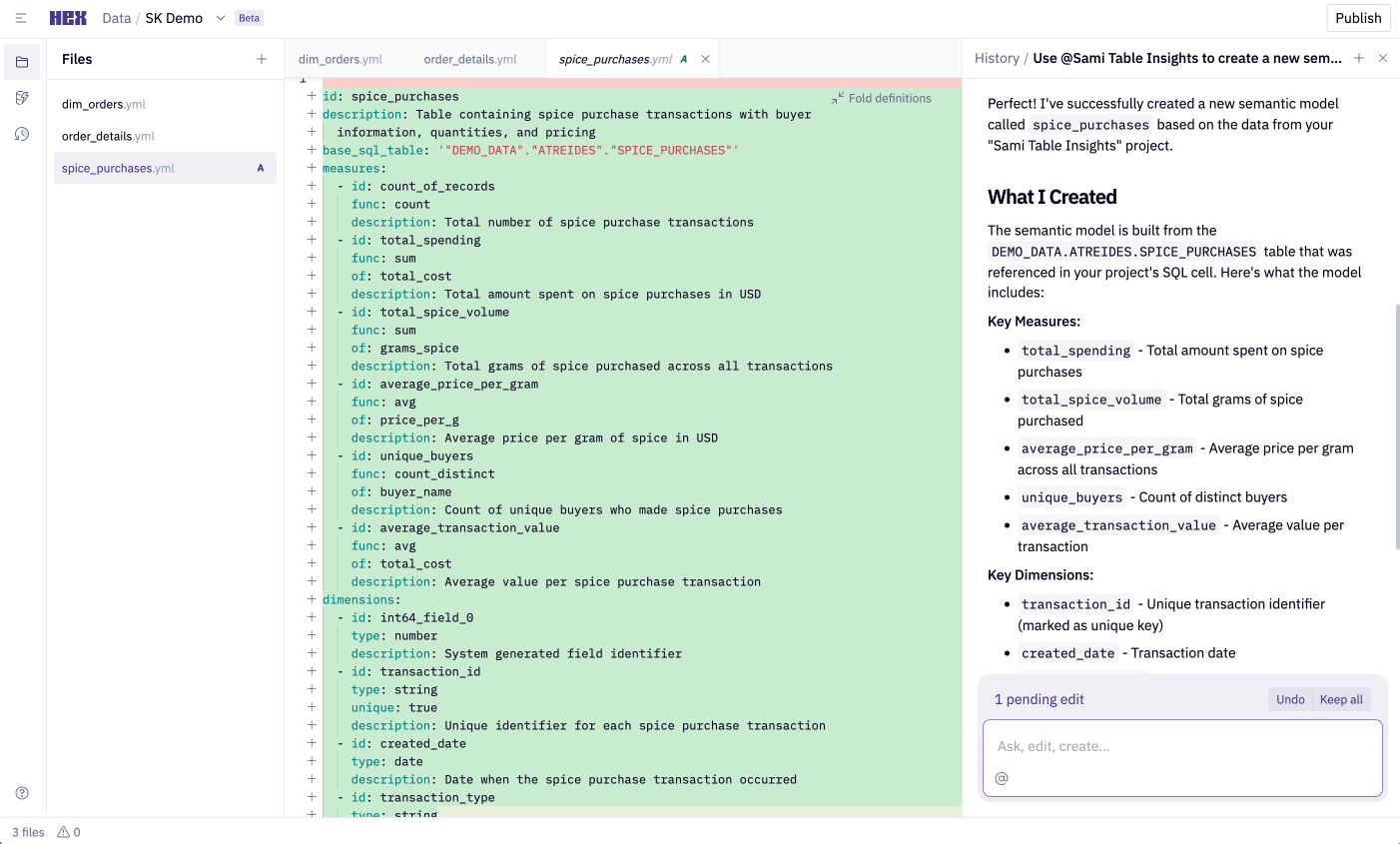Close the spice_purchases.yml tab
The image size is (1400, 844).
(x=706, y=59)
